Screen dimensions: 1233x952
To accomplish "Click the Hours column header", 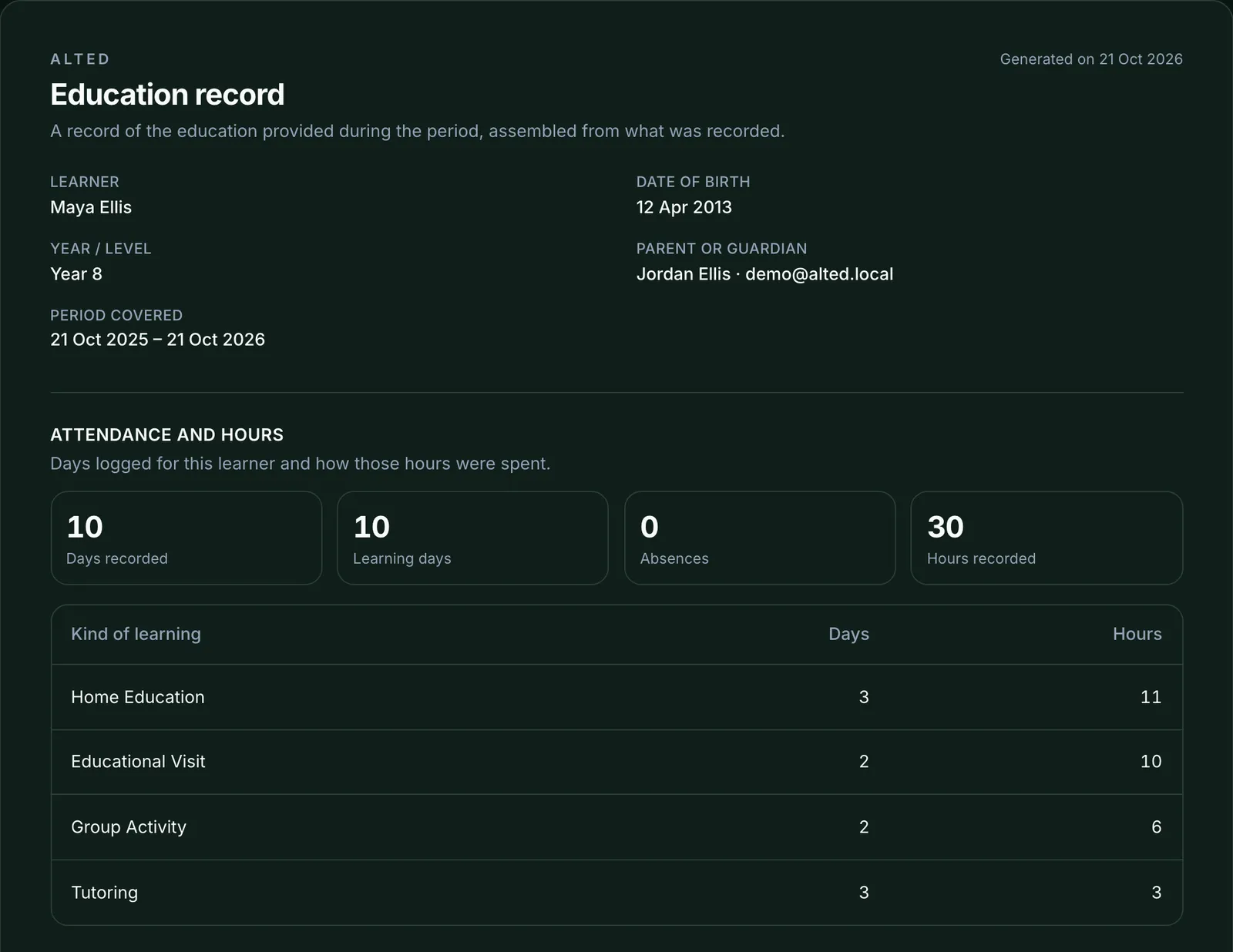I will pyautogui.click(x=1137, y=634).
